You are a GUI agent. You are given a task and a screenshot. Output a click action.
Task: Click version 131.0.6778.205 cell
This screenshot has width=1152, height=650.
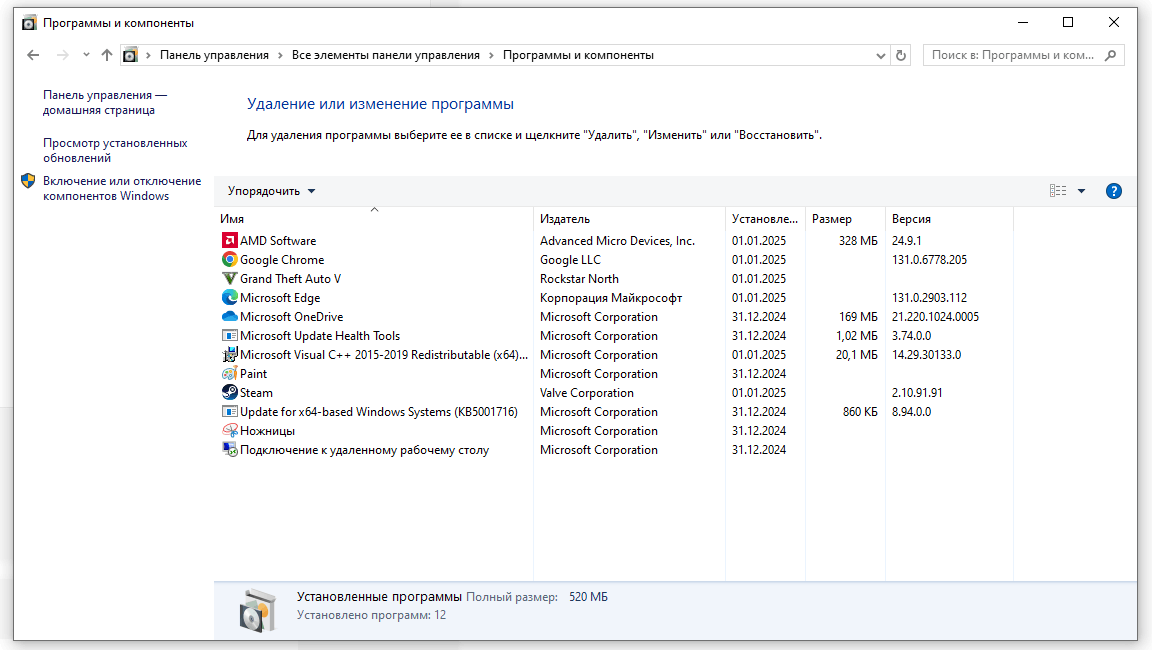click(x=929, y=259)
